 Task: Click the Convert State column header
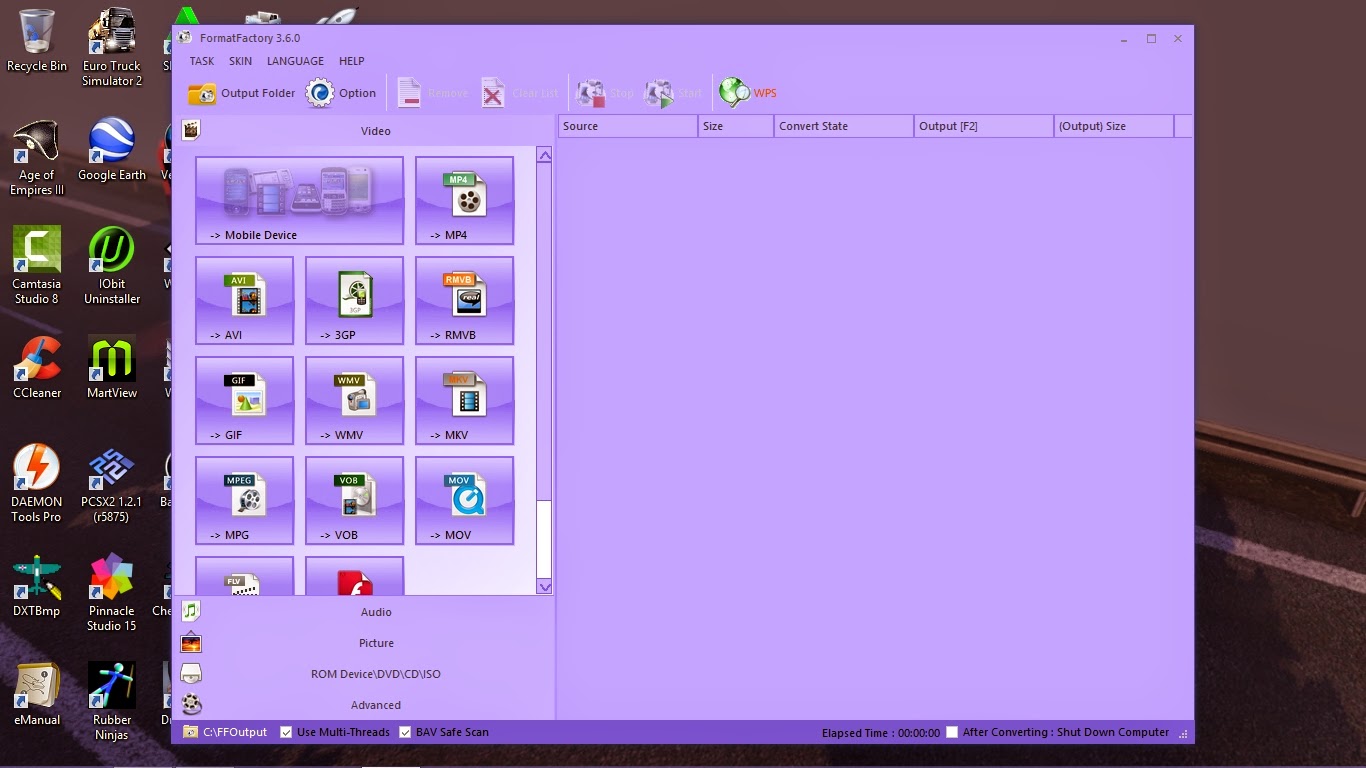(x=844, y=126)
